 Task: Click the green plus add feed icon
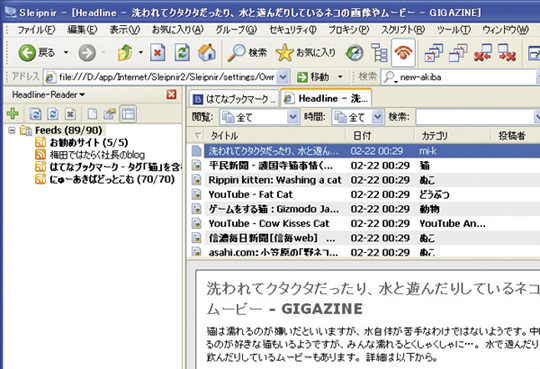pyautogui.click(x=13, y=114)
